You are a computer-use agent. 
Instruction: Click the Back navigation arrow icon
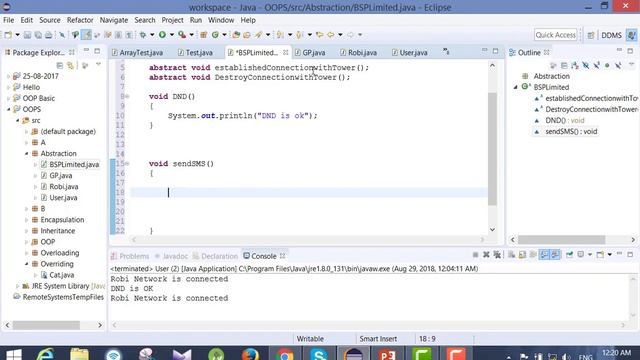point(331,35)
